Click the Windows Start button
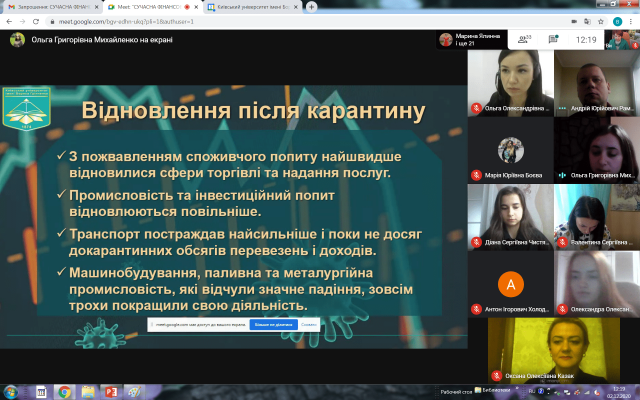640x400 pixels. tap(10, 392)
